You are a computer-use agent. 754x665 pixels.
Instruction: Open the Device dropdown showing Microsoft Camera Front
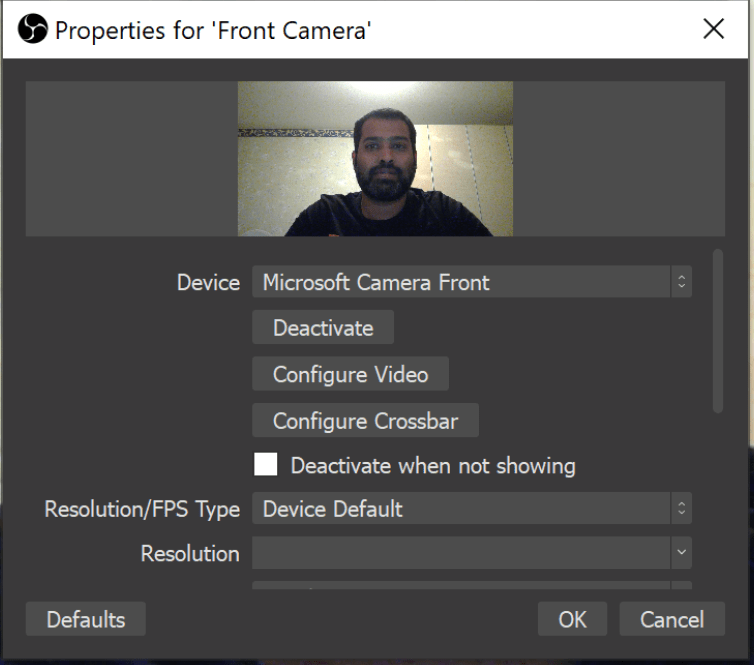coord(460,282)
